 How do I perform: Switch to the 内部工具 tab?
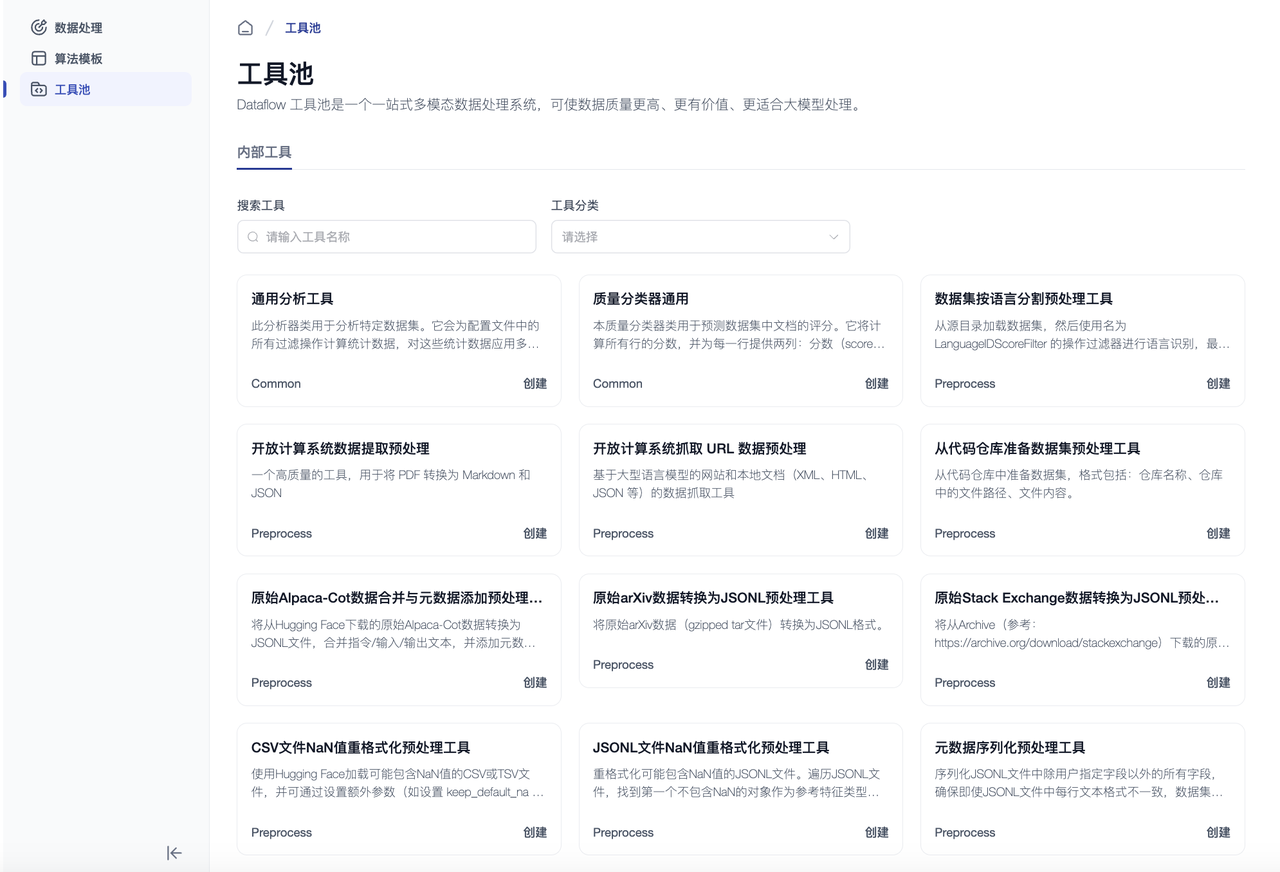(264, 152)
